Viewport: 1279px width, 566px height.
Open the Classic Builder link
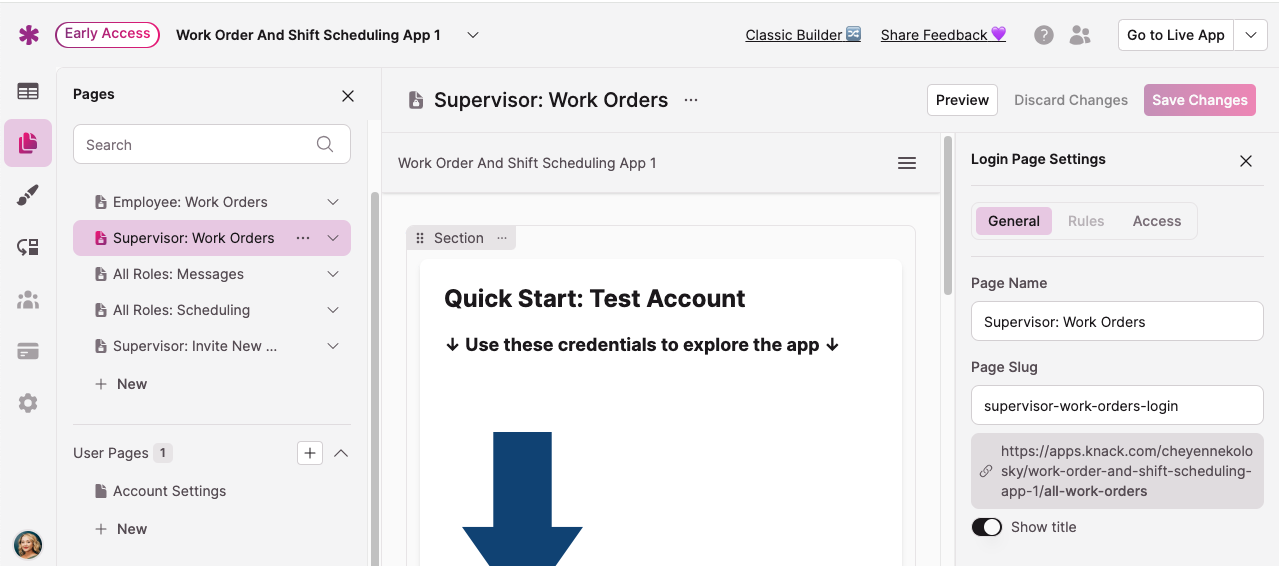(803, 35)
